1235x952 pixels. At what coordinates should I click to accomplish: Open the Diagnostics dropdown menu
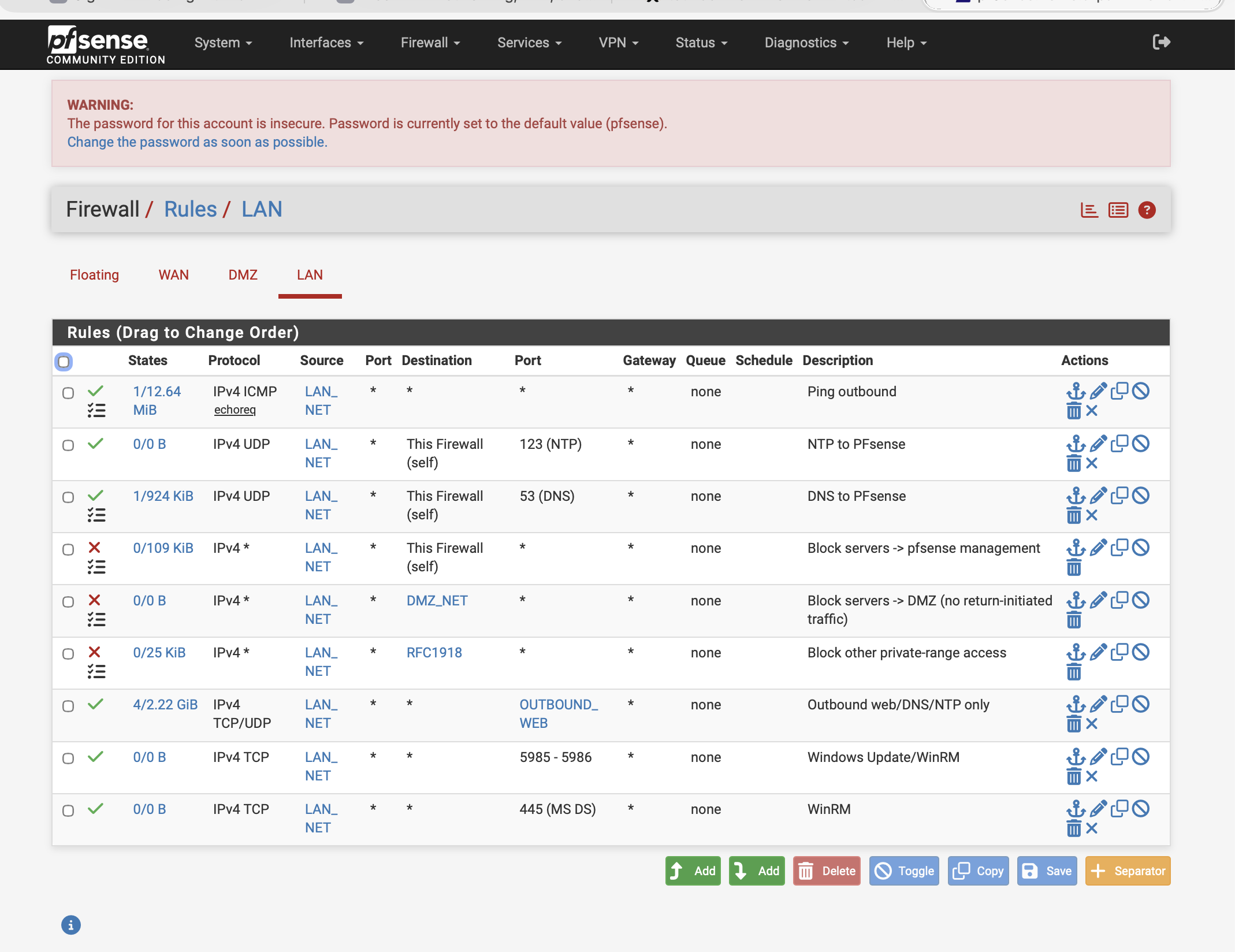[x=806, y=43]
